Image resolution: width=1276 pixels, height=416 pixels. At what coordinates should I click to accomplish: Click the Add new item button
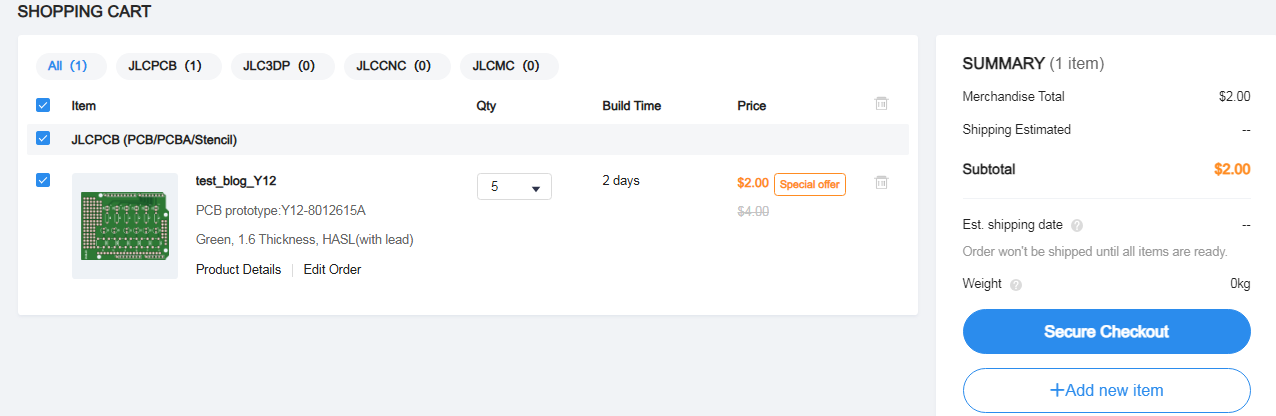[x=1106, y=390]
